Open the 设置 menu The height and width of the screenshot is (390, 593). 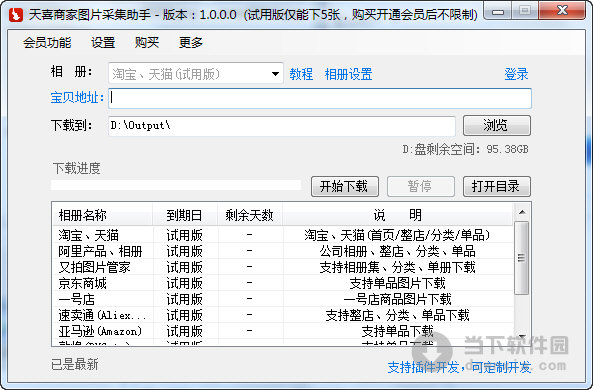coord(103,42)
